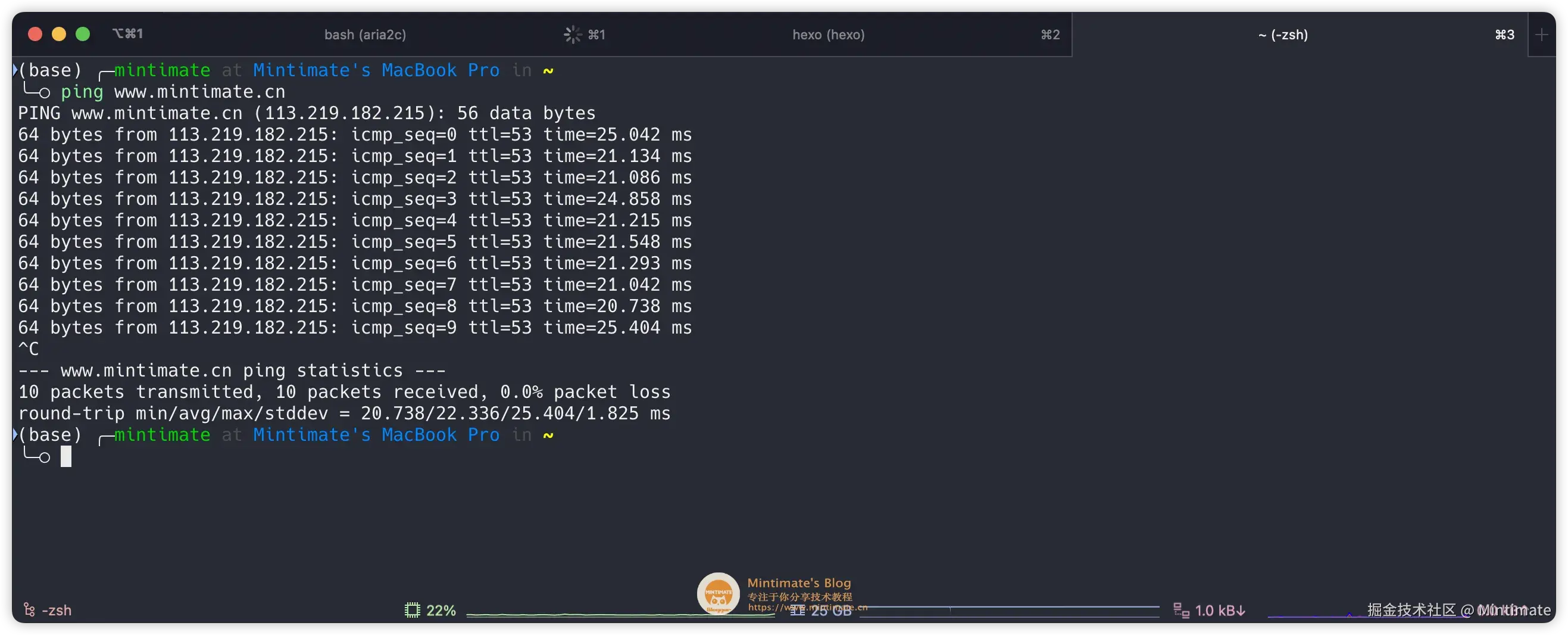Open a new tab with the plus button
Image resolution: width=1568 pixels, height=635 pixels.
1541,35
